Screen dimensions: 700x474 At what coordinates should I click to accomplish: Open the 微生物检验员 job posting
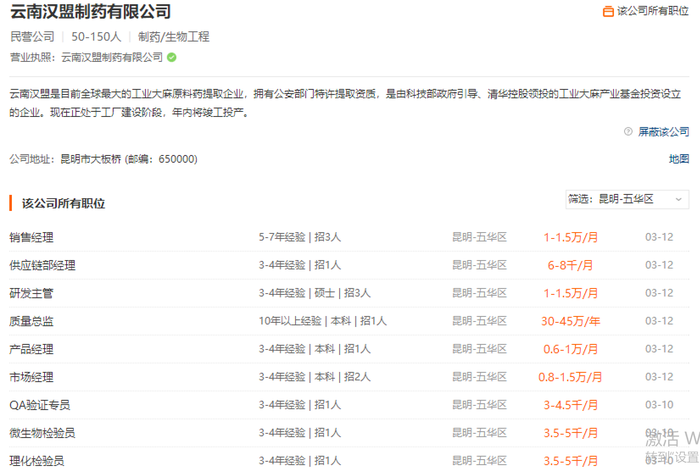[42, 433]
